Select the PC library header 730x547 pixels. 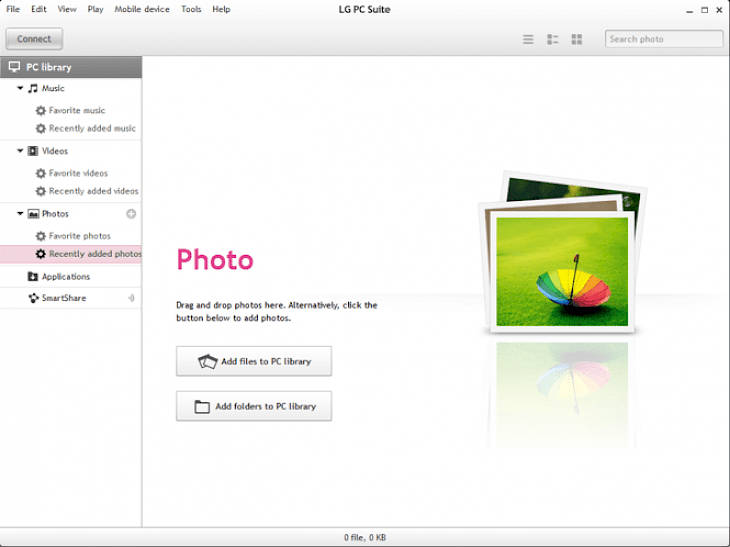click(x=71, y=67)
